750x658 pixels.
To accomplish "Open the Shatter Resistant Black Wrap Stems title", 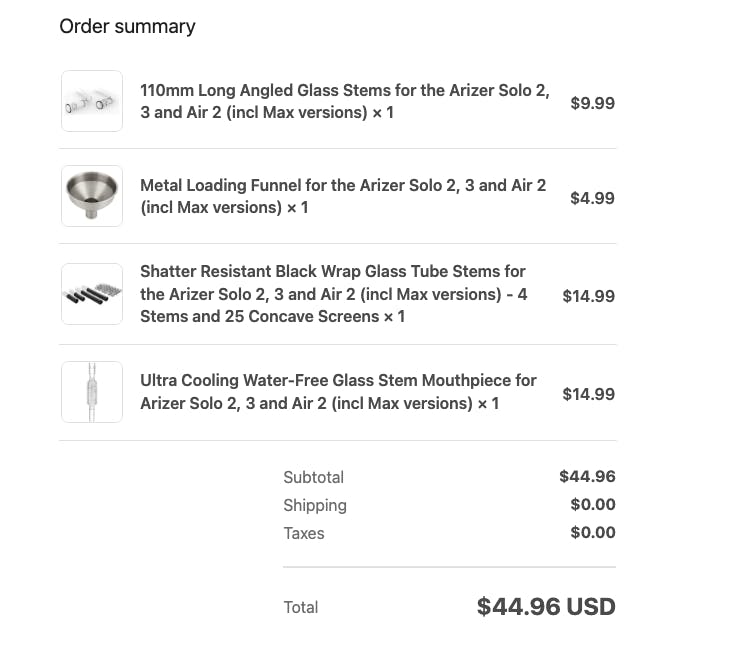I will pyautogui.click(x=333, y=294).
